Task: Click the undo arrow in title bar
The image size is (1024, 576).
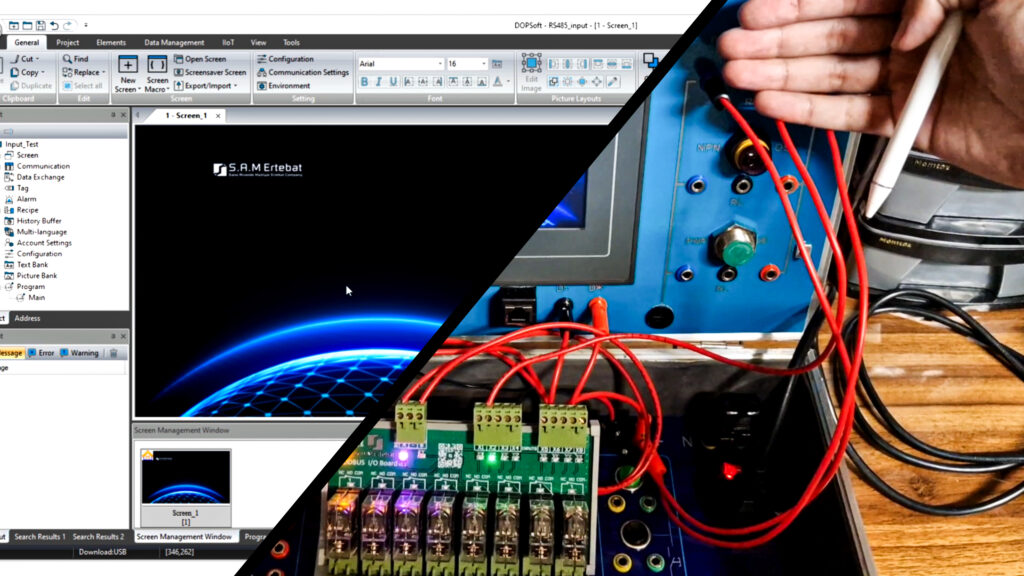Action: click(54, 25)
